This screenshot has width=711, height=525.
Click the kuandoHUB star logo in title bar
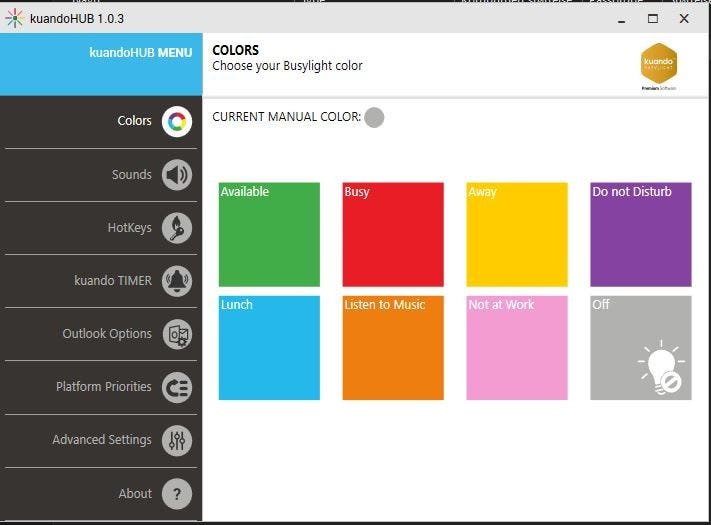point(15,18)
